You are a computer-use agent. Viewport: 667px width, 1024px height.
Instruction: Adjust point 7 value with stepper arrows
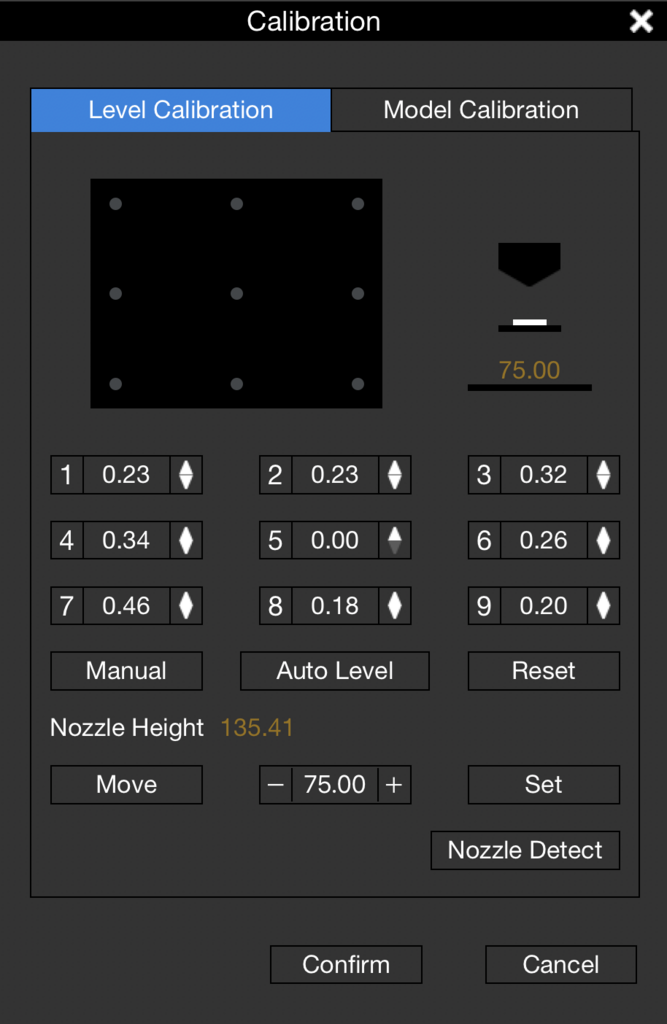[x=186, y=606]
